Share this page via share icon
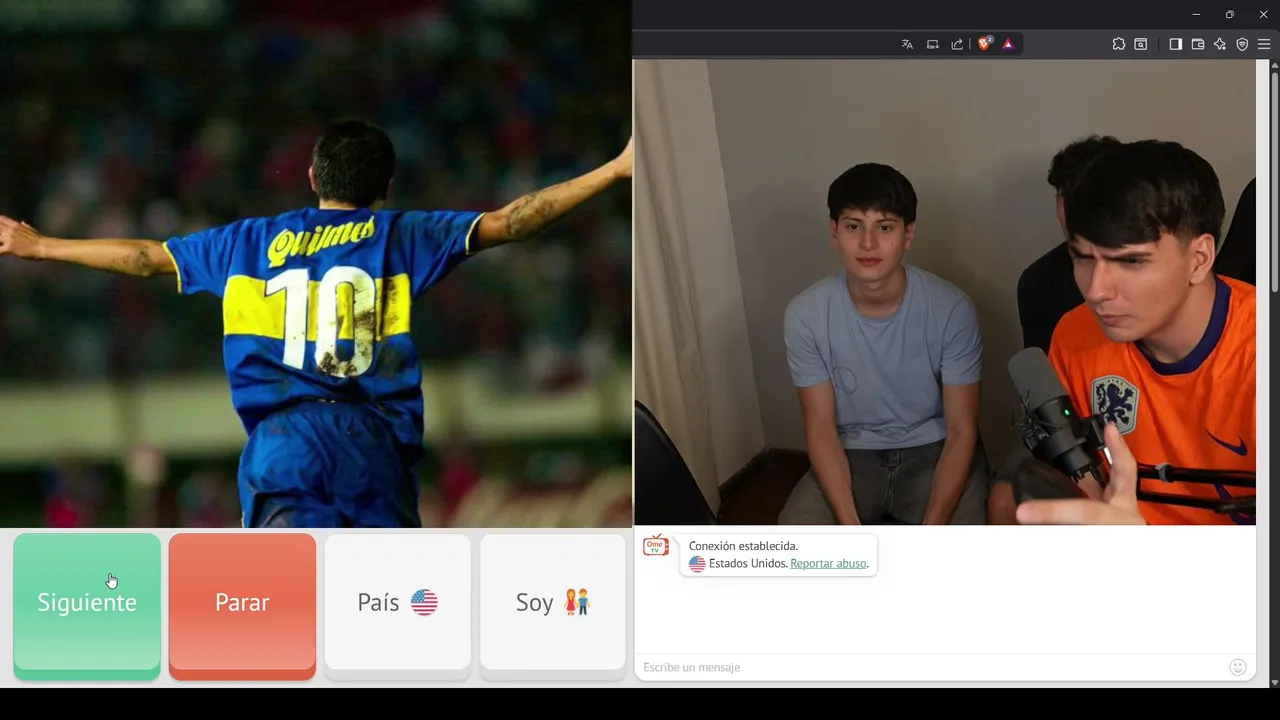1280x720 pixels. [957, 44]
